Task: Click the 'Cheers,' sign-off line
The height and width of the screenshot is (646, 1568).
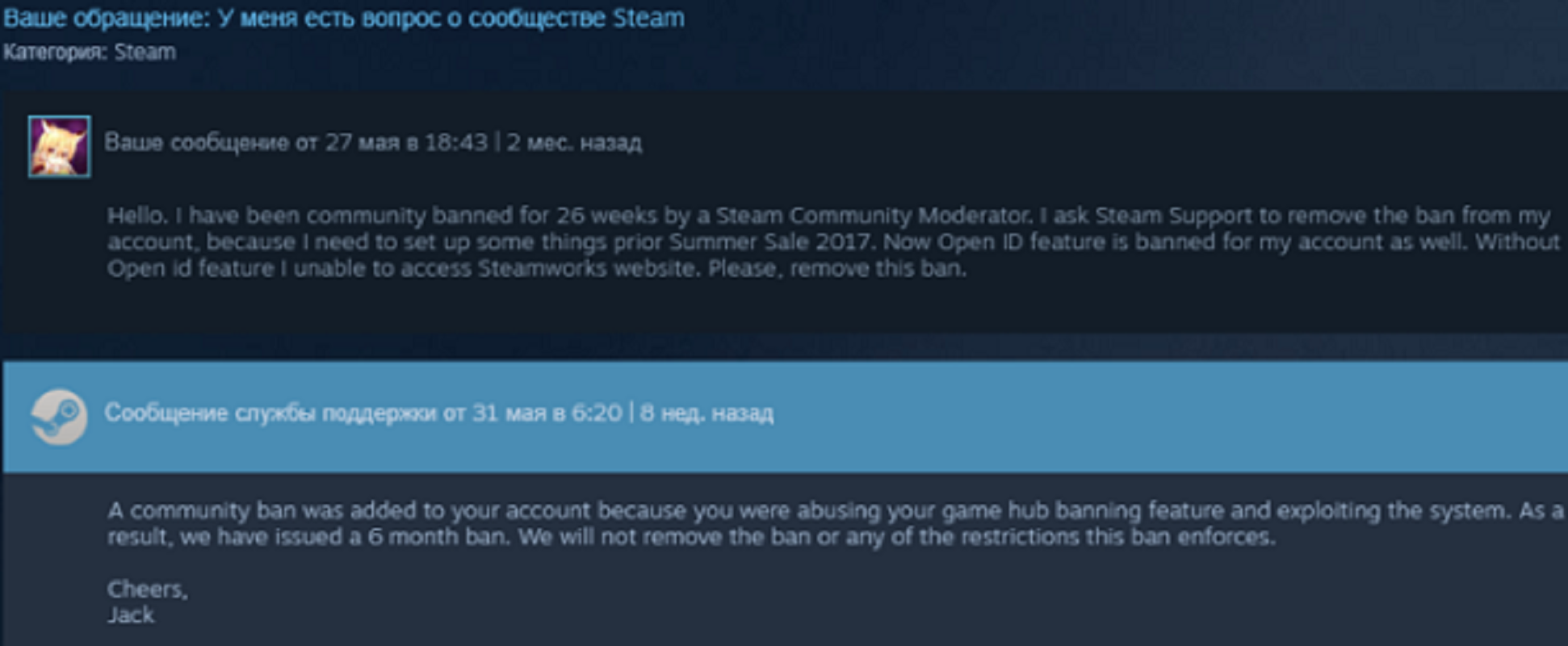Action: click(147, 589)
